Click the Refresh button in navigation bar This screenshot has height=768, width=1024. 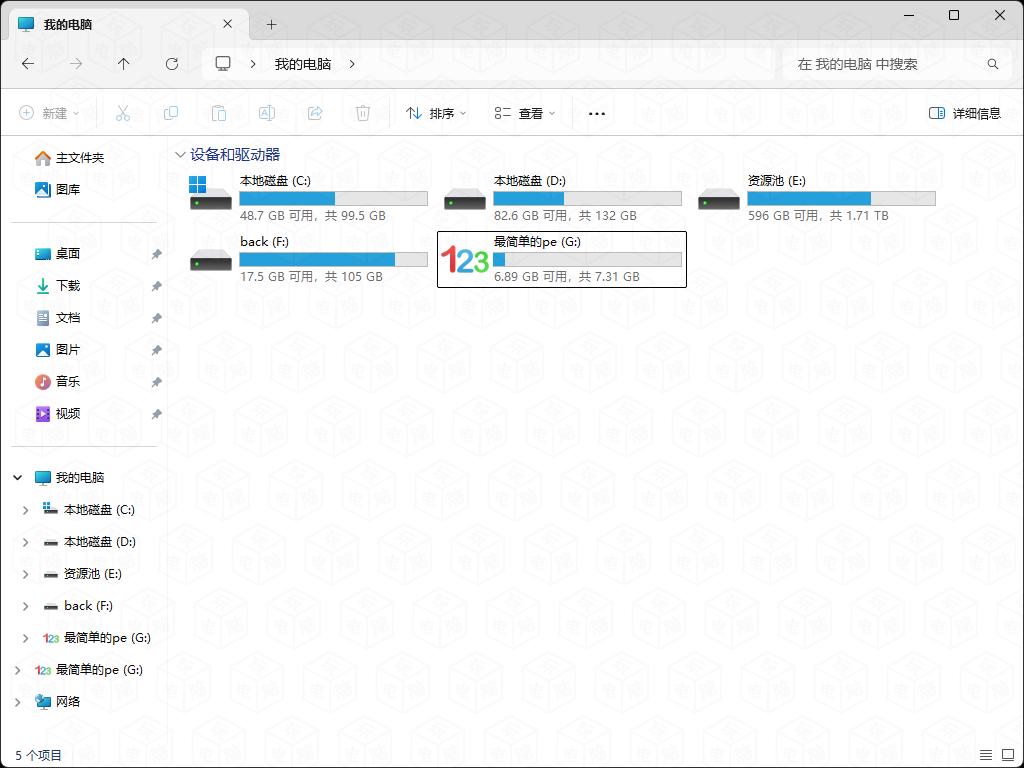pyautogui.click(x=172, y=64)
